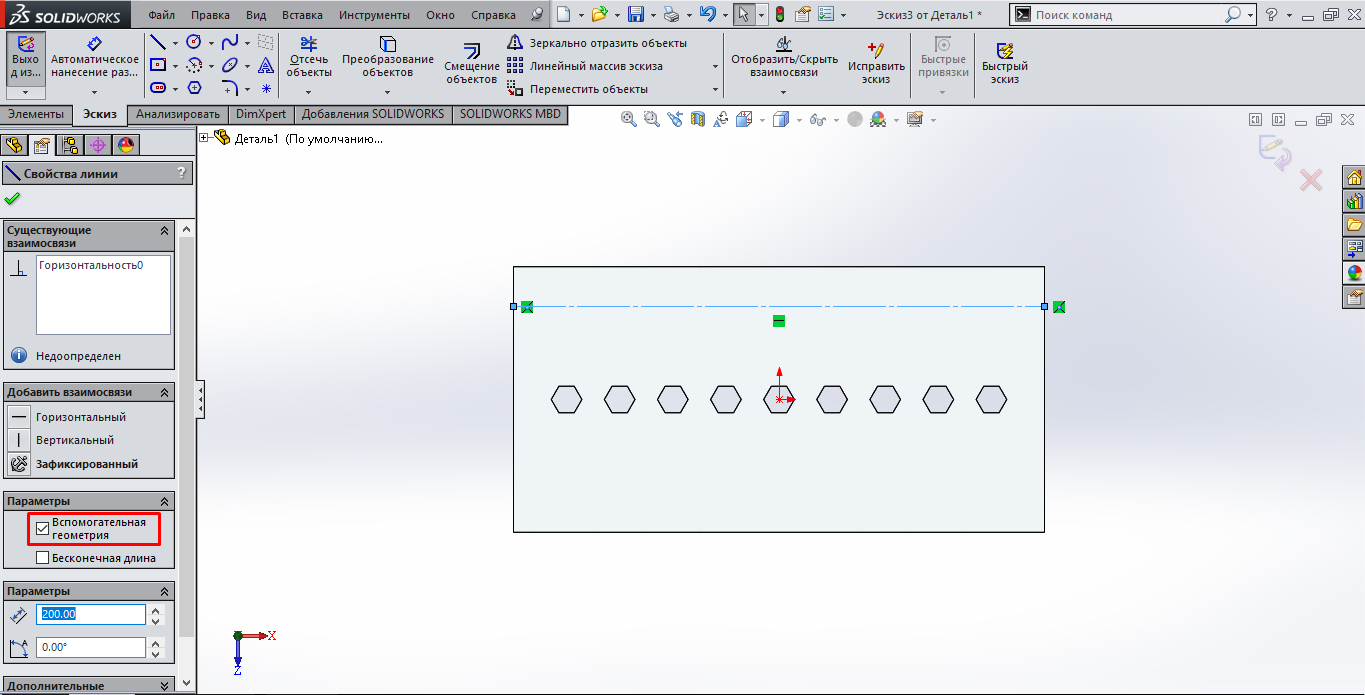1365x695 pixels.
Task: Activate the Spline sketch tool
Action: [x=230, y=42]
